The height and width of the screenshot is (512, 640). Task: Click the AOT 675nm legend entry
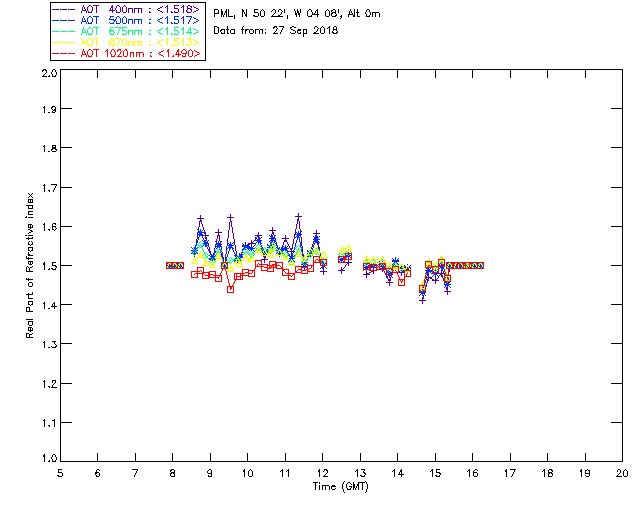point(126,31)
